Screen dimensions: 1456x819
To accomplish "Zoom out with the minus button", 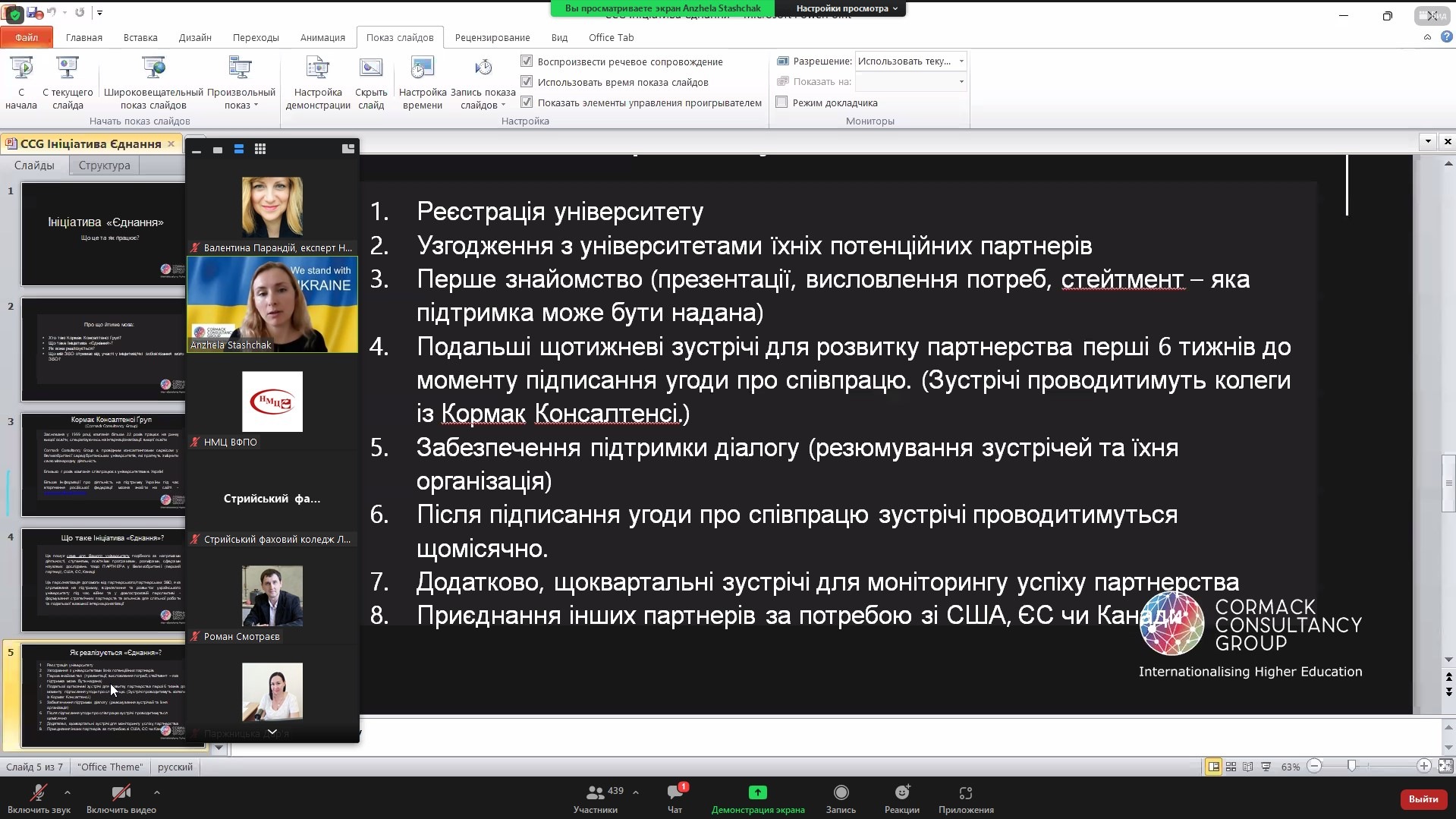I will [1315, 767].
